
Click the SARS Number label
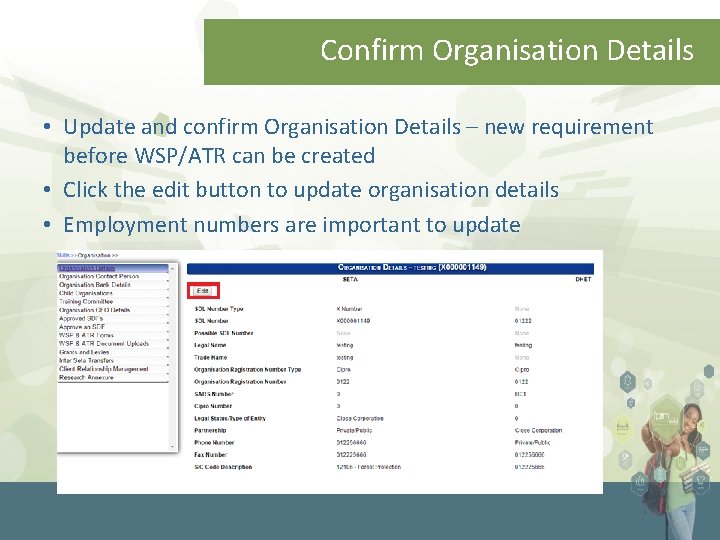tap(214, 394)
